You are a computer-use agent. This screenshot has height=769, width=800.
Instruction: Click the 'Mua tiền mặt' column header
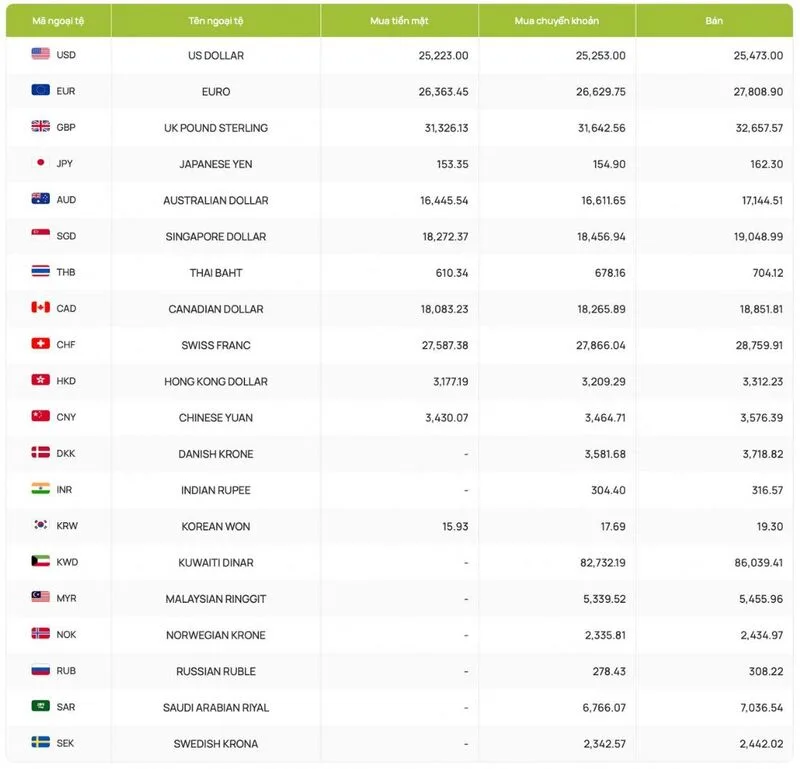coord(399,21)
